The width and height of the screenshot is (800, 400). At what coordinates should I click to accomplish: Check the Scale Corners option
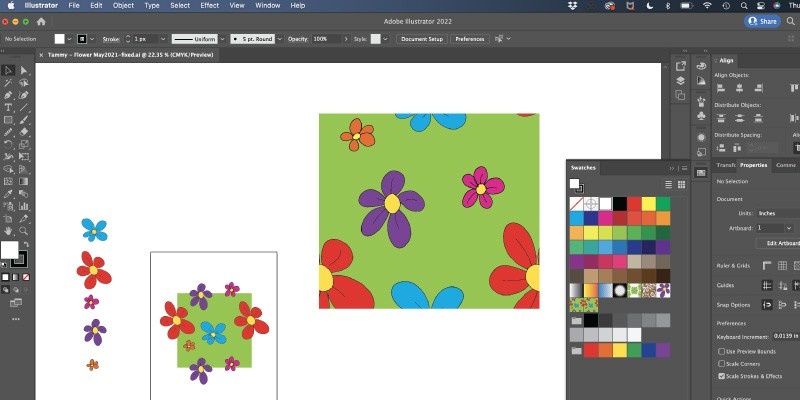pyautogui.click(x=722, y=364)
